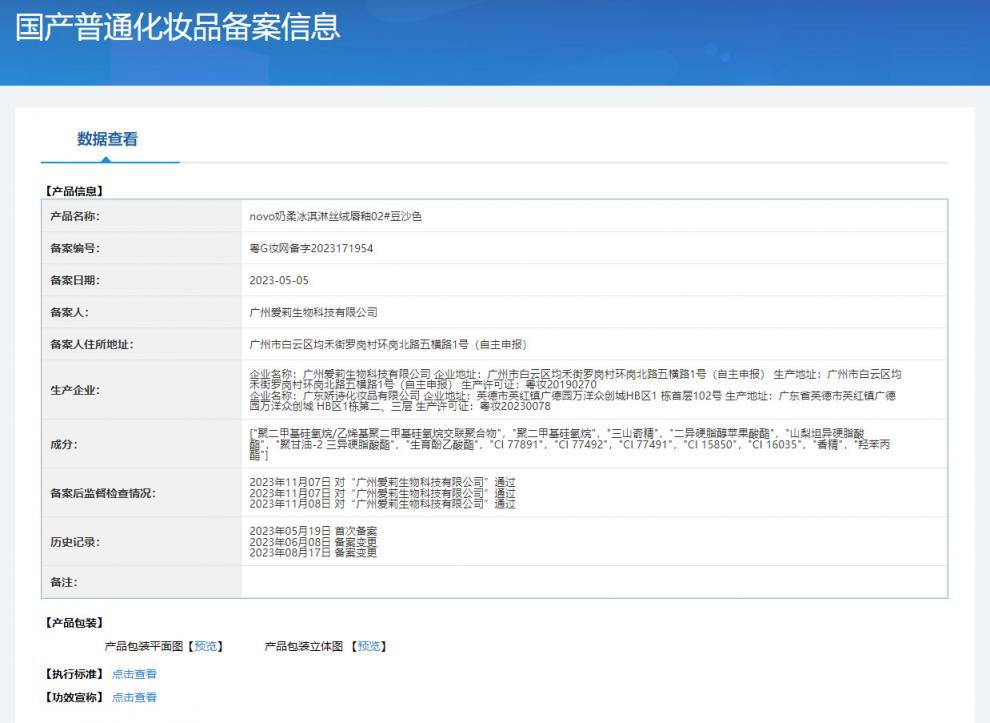
Task: Click the 备案人 company name 广州爱莉生物科技有限公司
Action: pyautogui.click(x=313, y=312)
